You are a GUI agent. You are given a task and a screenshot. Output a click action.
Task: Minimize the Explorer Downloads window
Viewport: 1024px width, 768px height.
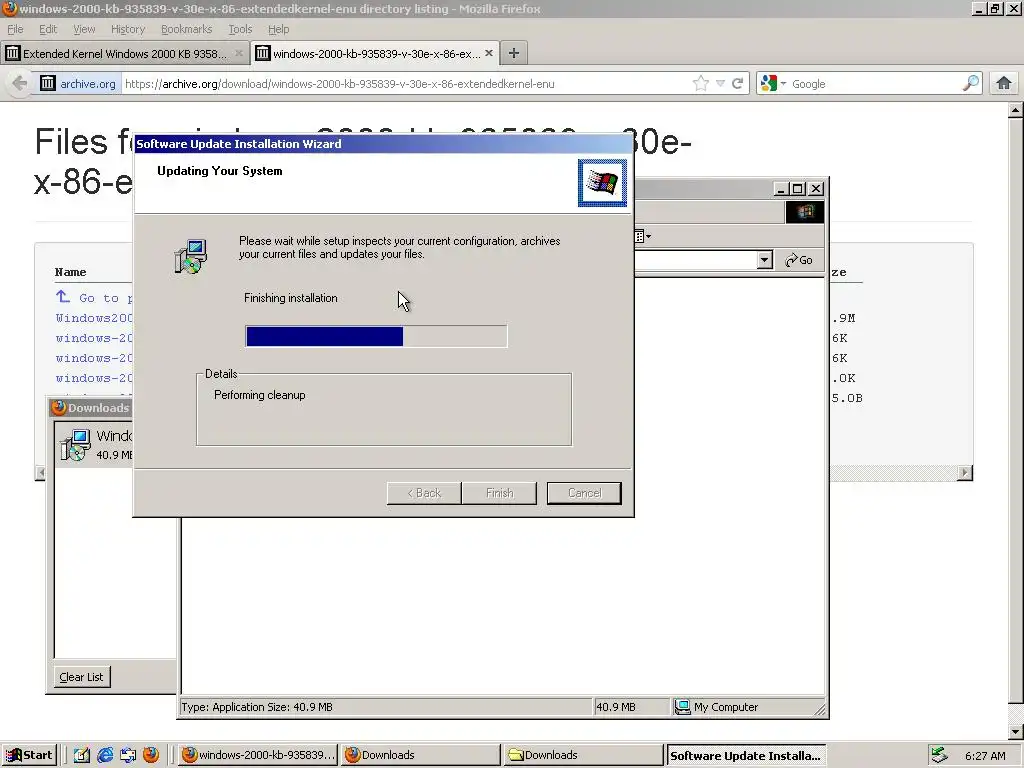[x=781, y=189]
